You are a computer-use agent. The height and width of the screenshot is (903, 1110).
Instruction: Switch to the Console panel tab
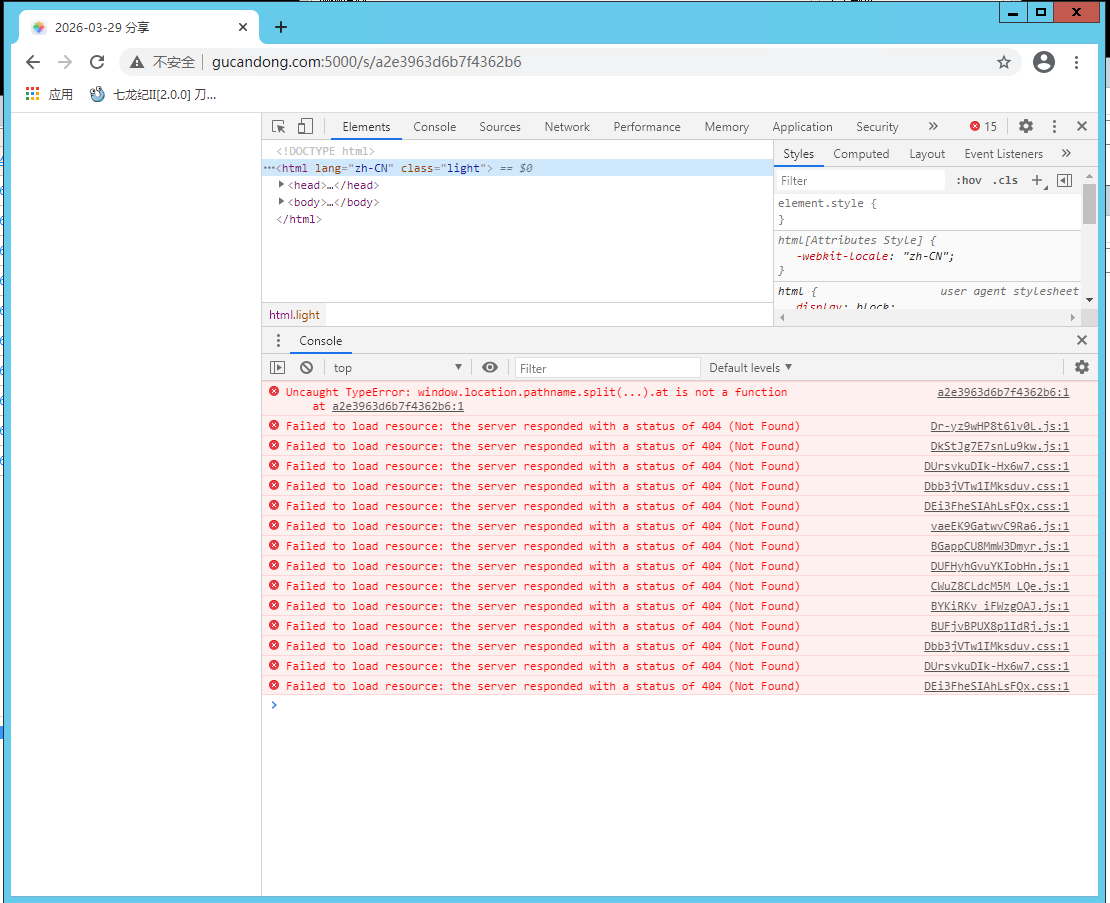(435, 127)
